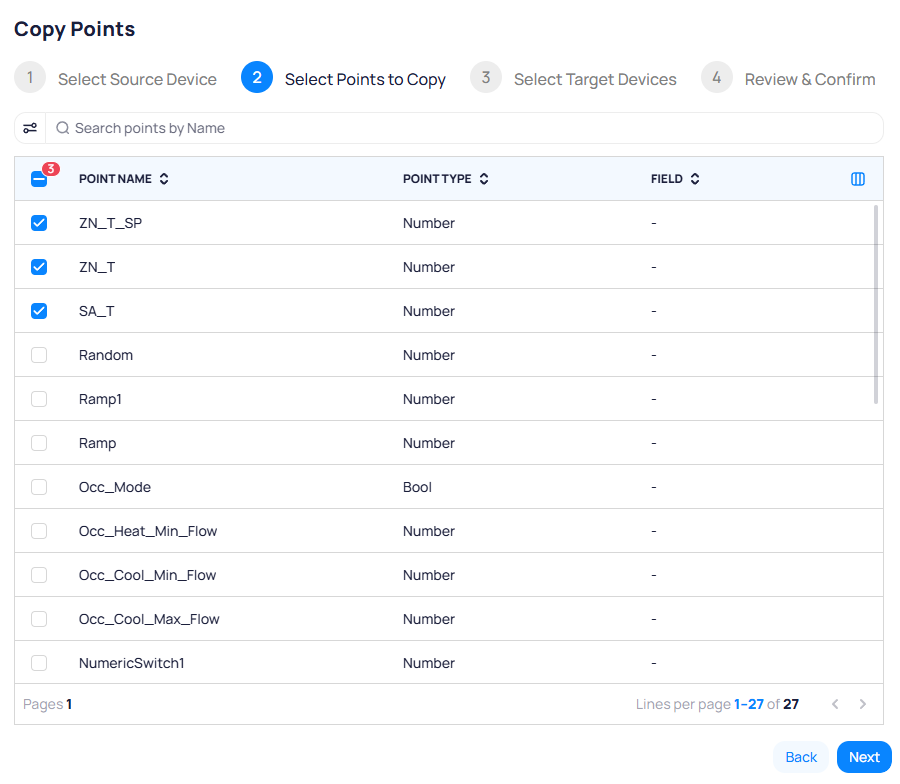This screenshot has width=900, height=784.
Task: Open step 4 Review & Confirm
Action: click(789, 79)
